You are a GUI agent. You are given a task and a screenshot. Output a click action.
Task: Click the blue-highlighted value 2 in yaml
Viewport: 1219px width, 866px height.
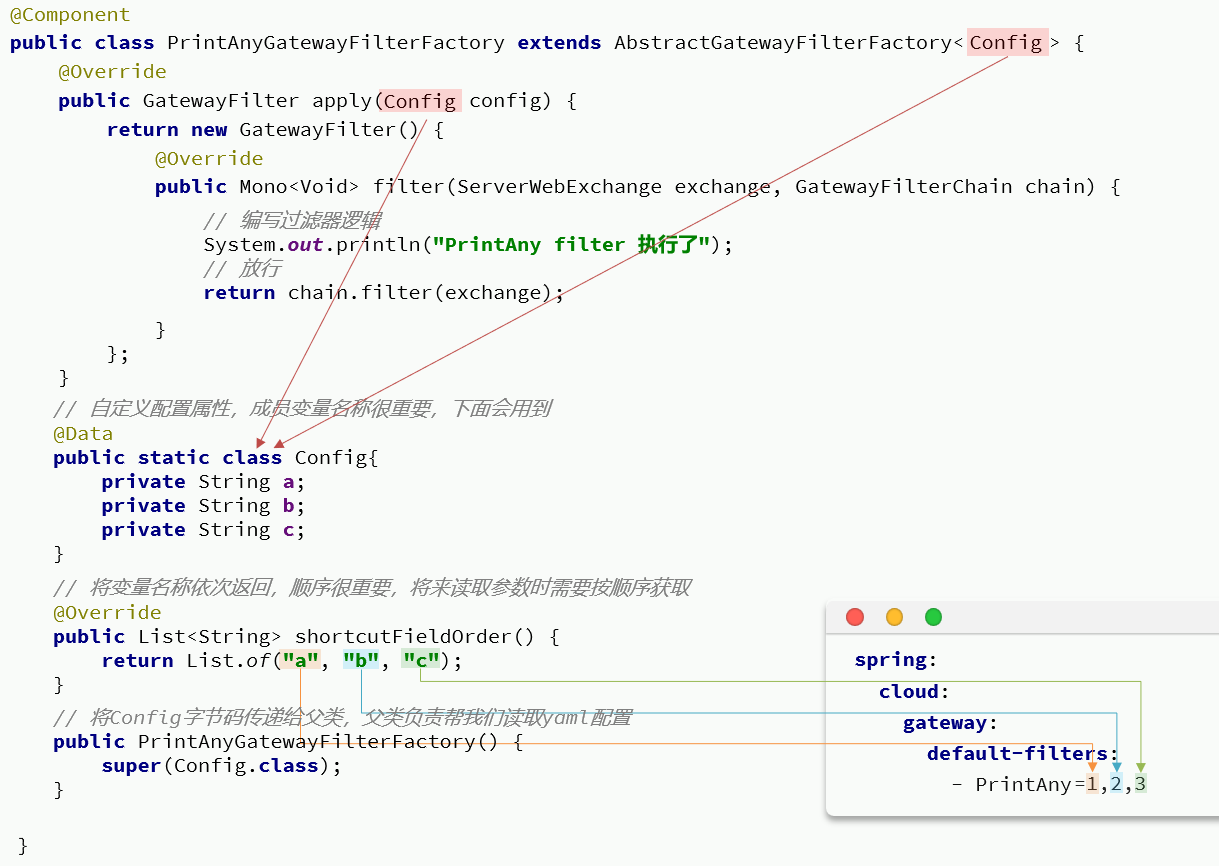1116,784
